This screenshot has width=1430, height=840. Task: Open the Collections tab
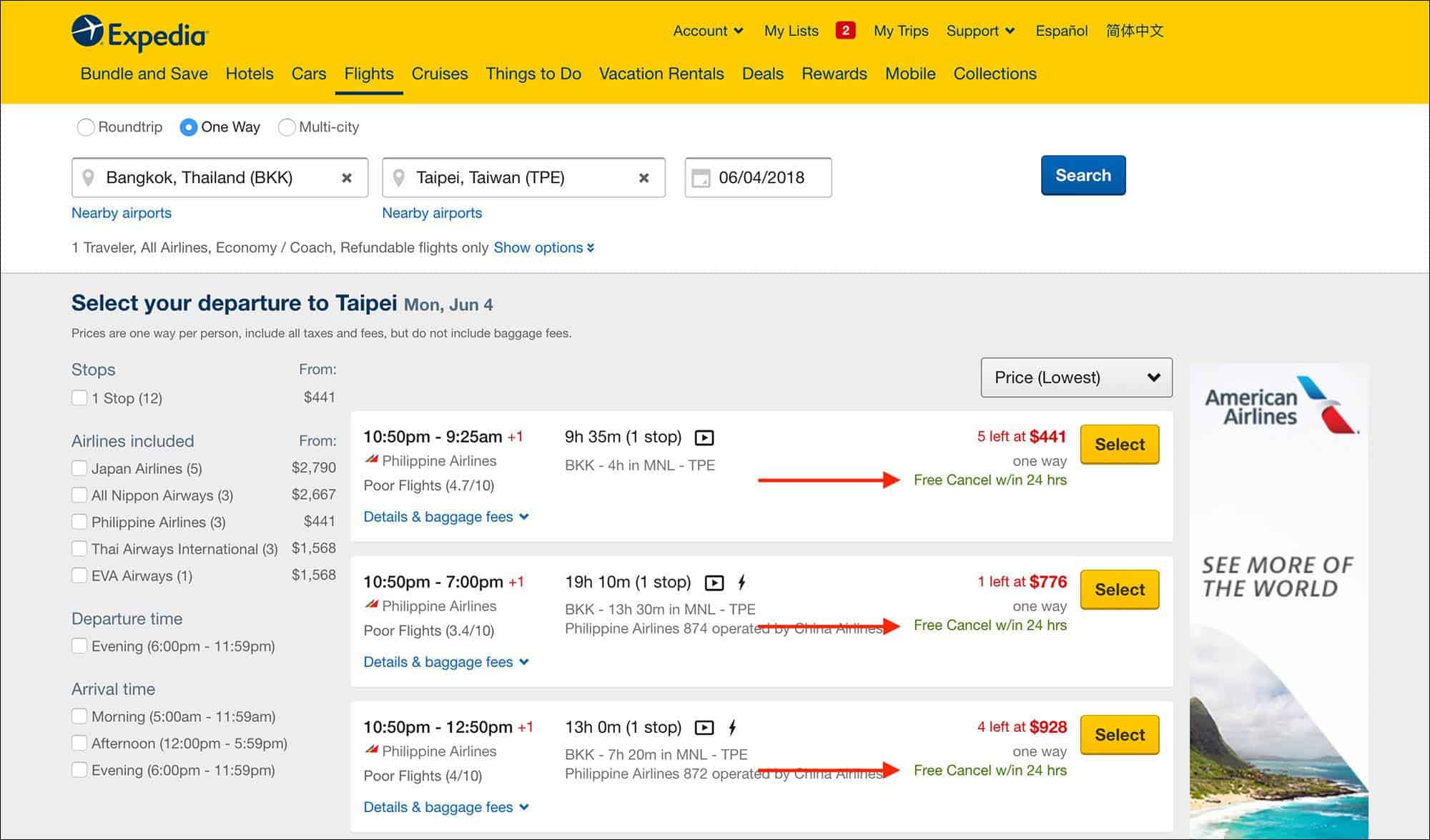click(x=995, y=74)
